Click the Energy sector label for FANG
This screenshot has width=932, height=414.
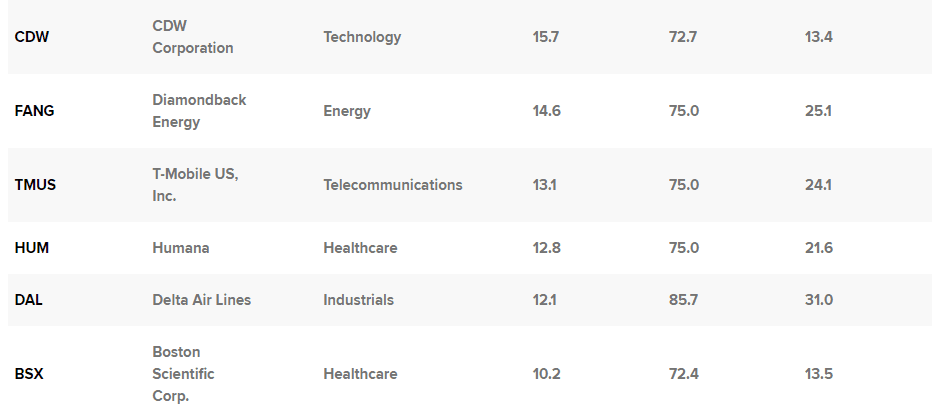coord(347,111)
